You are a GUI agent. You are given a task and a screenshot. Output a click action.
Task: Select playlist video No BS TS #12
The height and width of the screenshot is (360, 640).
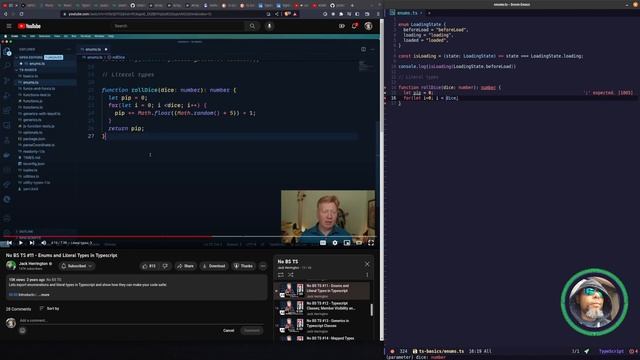click(322, 308)
